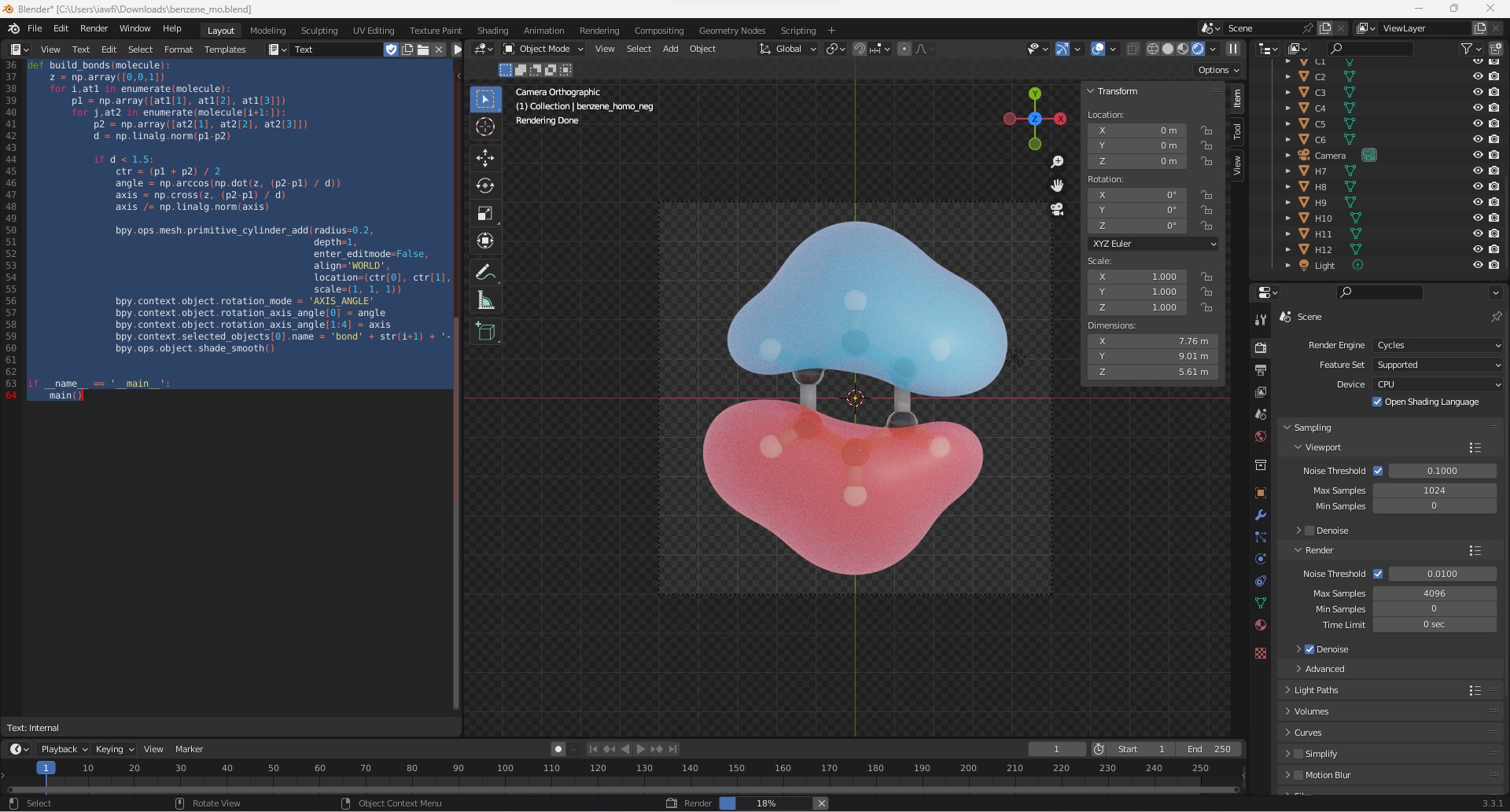
Task: Switch to the Scripting workspace tab
Action: 797,31
